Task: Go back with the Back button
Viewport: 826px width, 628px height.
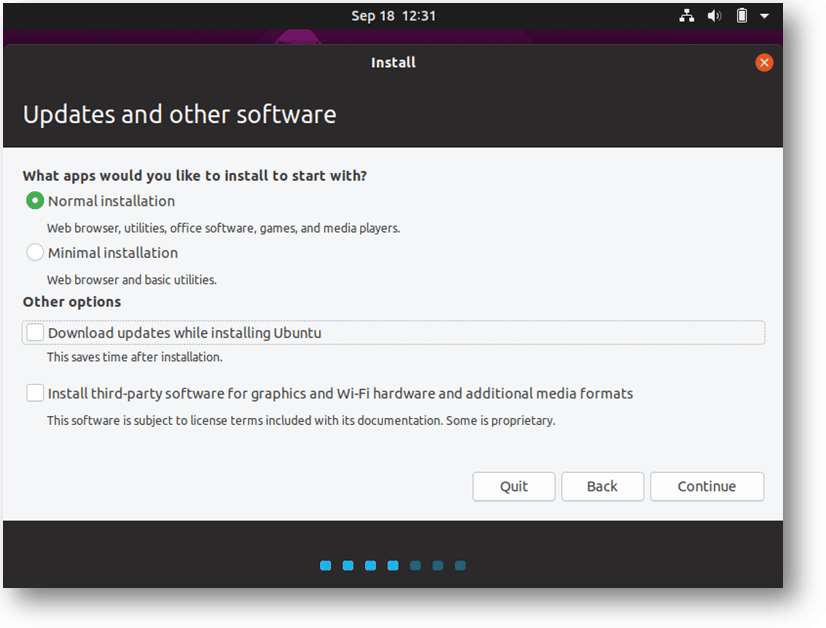Action: pyautogui.click(x=602, y=486)
